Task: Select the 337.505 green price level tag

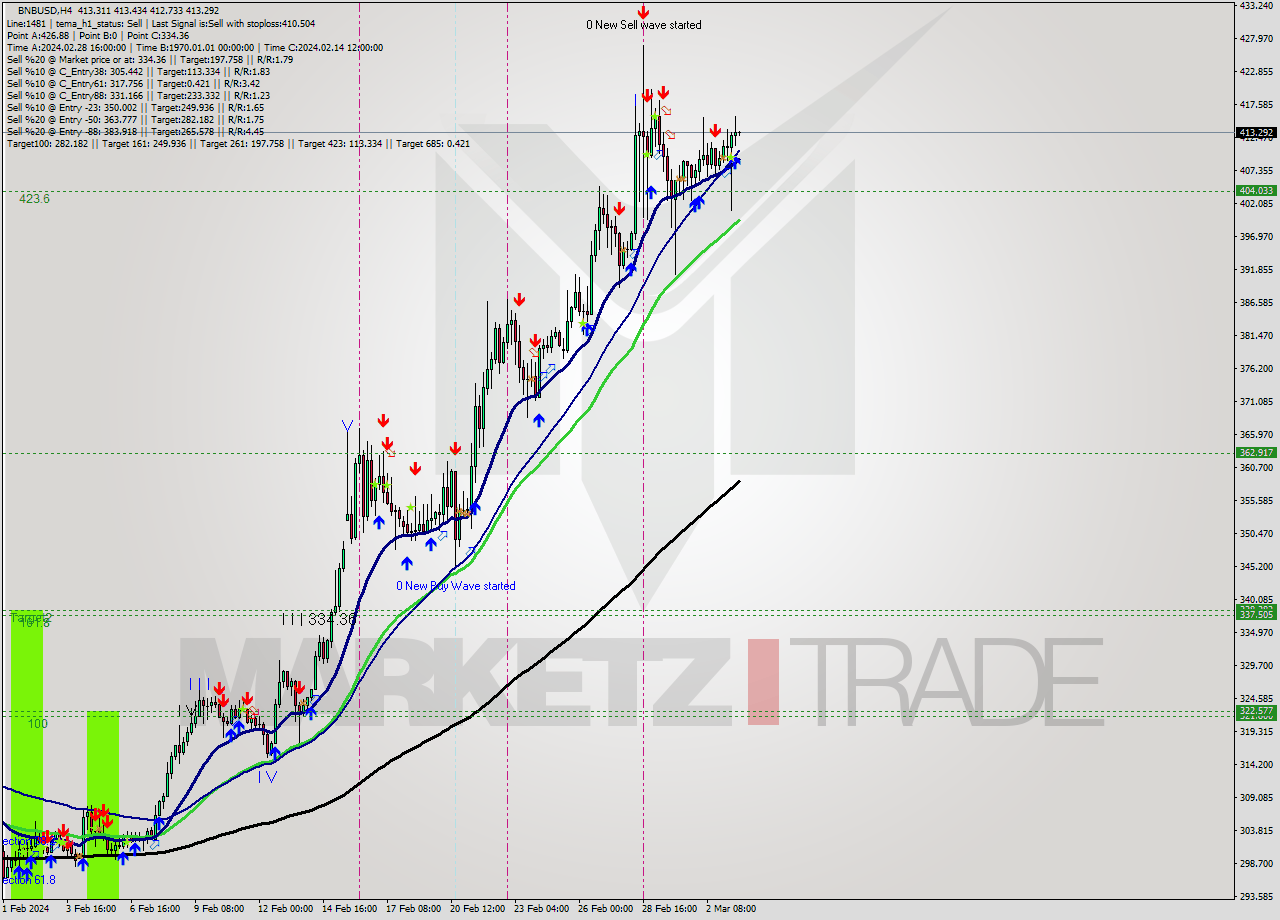Action: [x=1256, y=614]
